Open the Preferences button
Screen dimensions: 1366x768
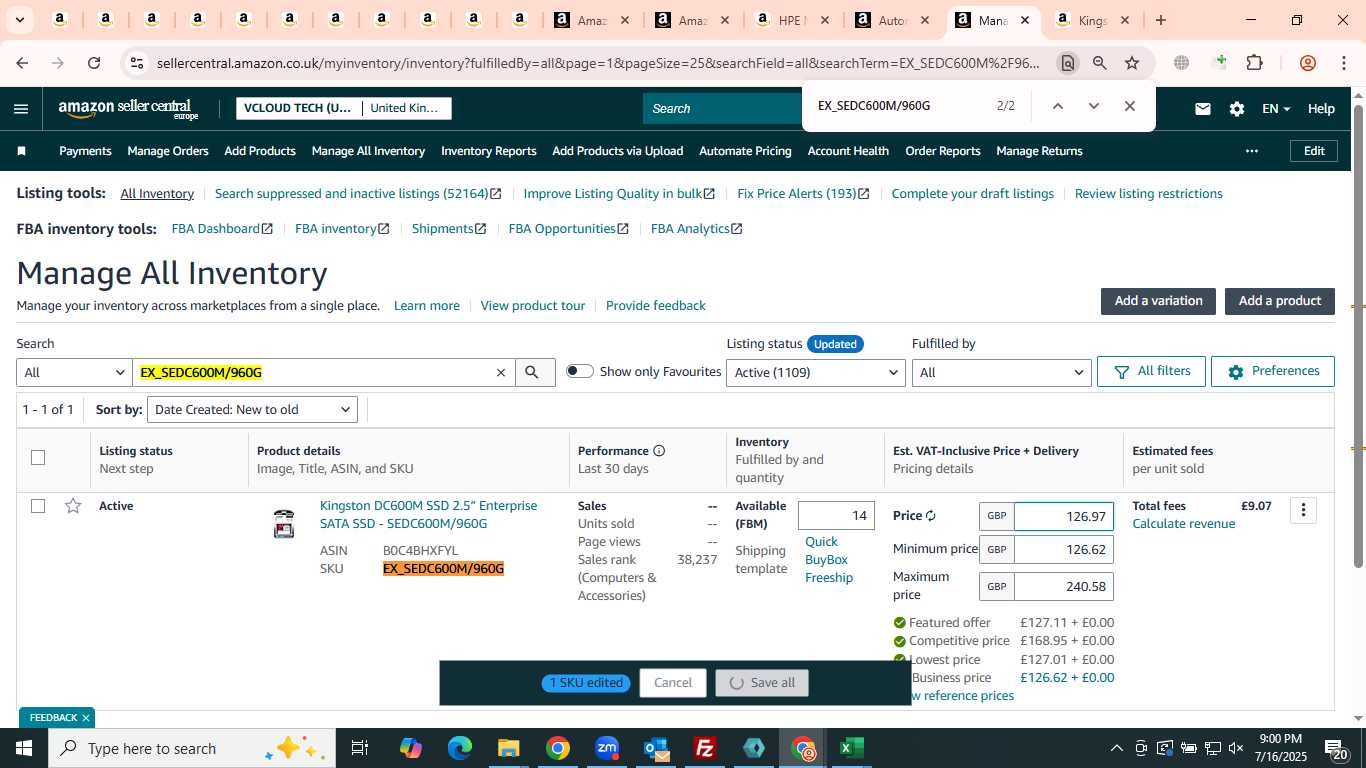tap(1273, 371)
